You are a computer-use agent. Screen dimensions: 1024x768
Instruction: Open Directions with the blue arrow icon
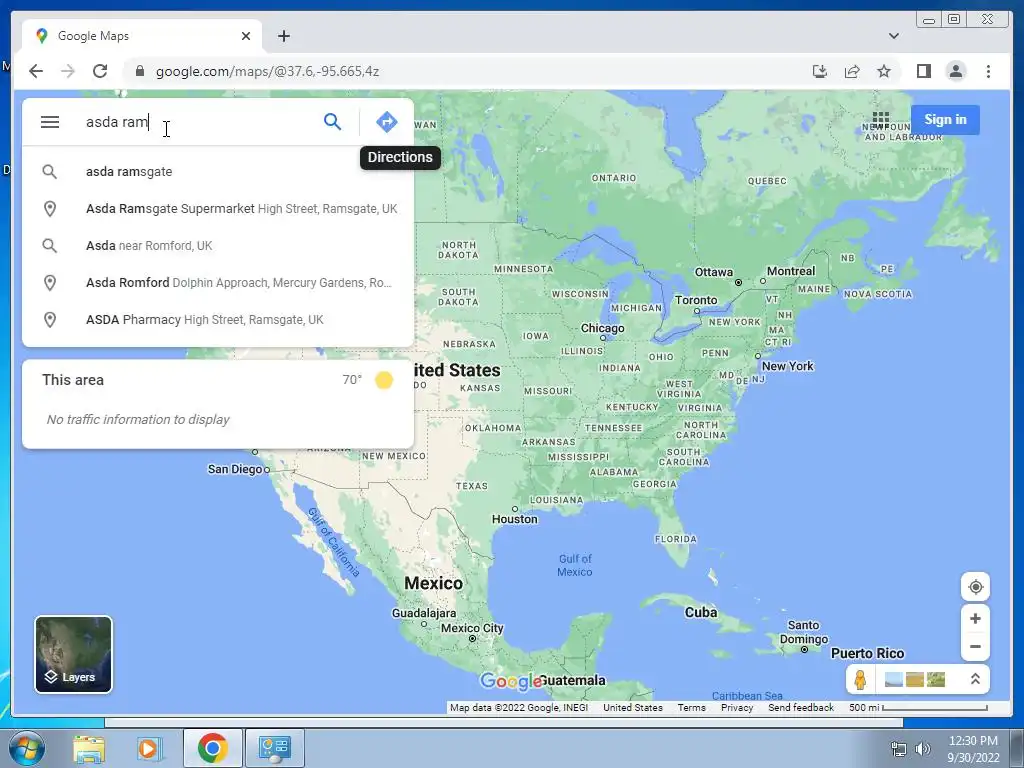pyautogui.click(x=387, y=121)
